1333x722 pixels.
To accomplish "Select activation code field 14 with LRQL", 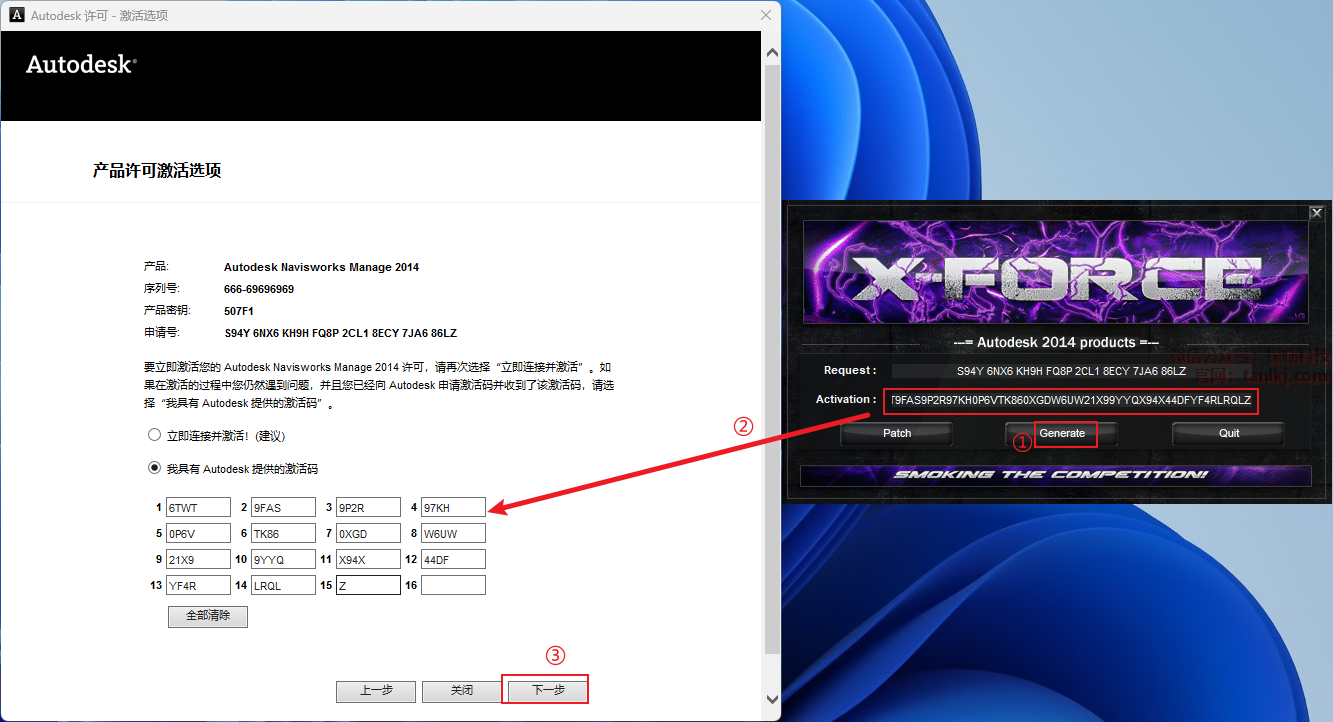I will click(x=283, y=585).
